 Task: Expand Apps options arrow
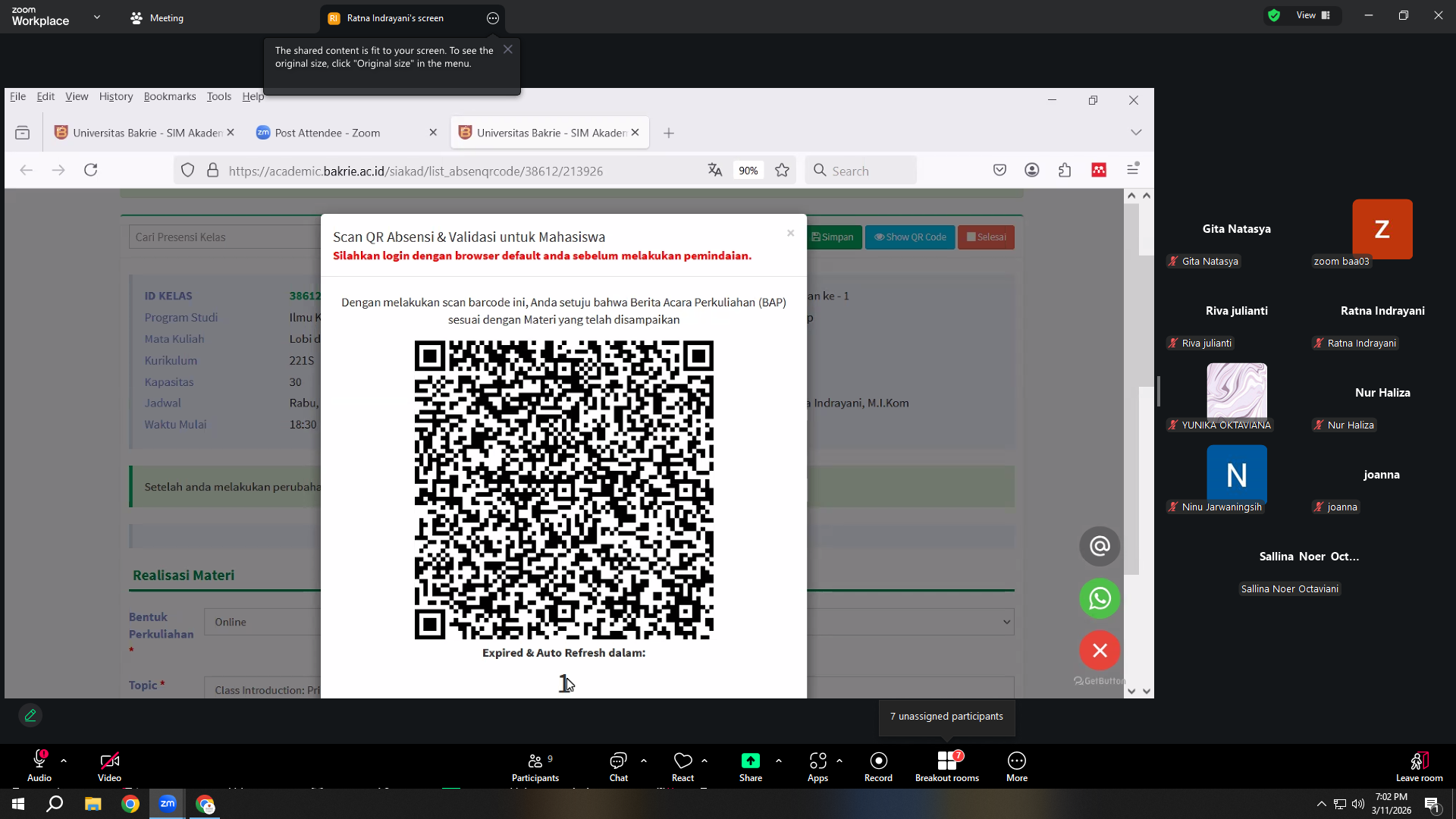(x=839, y=760)
